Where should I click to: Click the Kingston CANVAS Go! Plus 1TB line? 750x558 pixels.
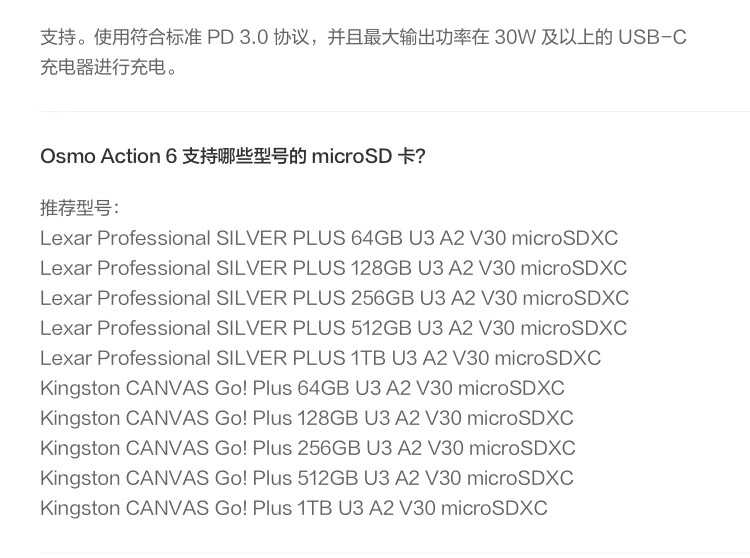(293, 508)
